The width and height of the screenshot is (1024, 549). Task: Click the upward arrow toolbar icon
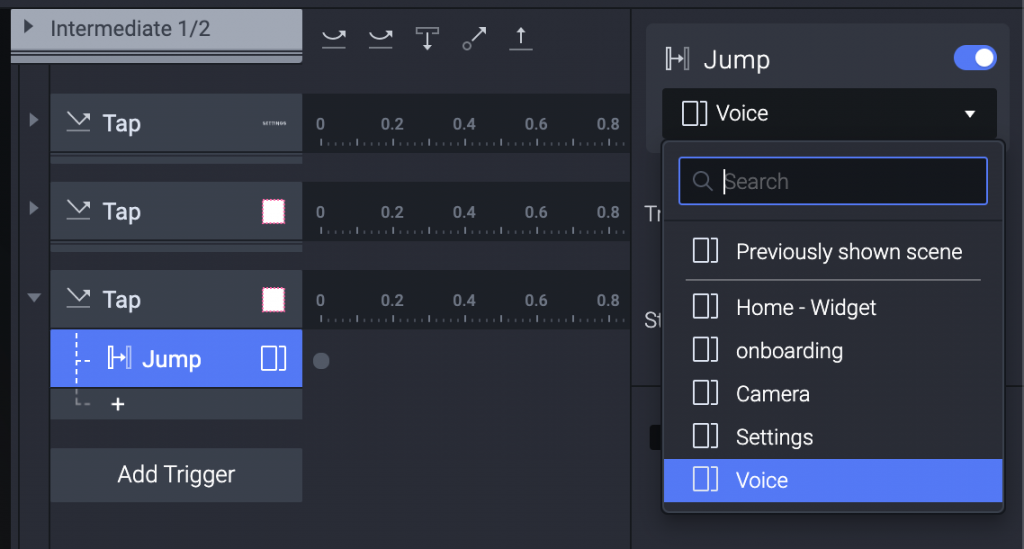(x=520, y=39)
